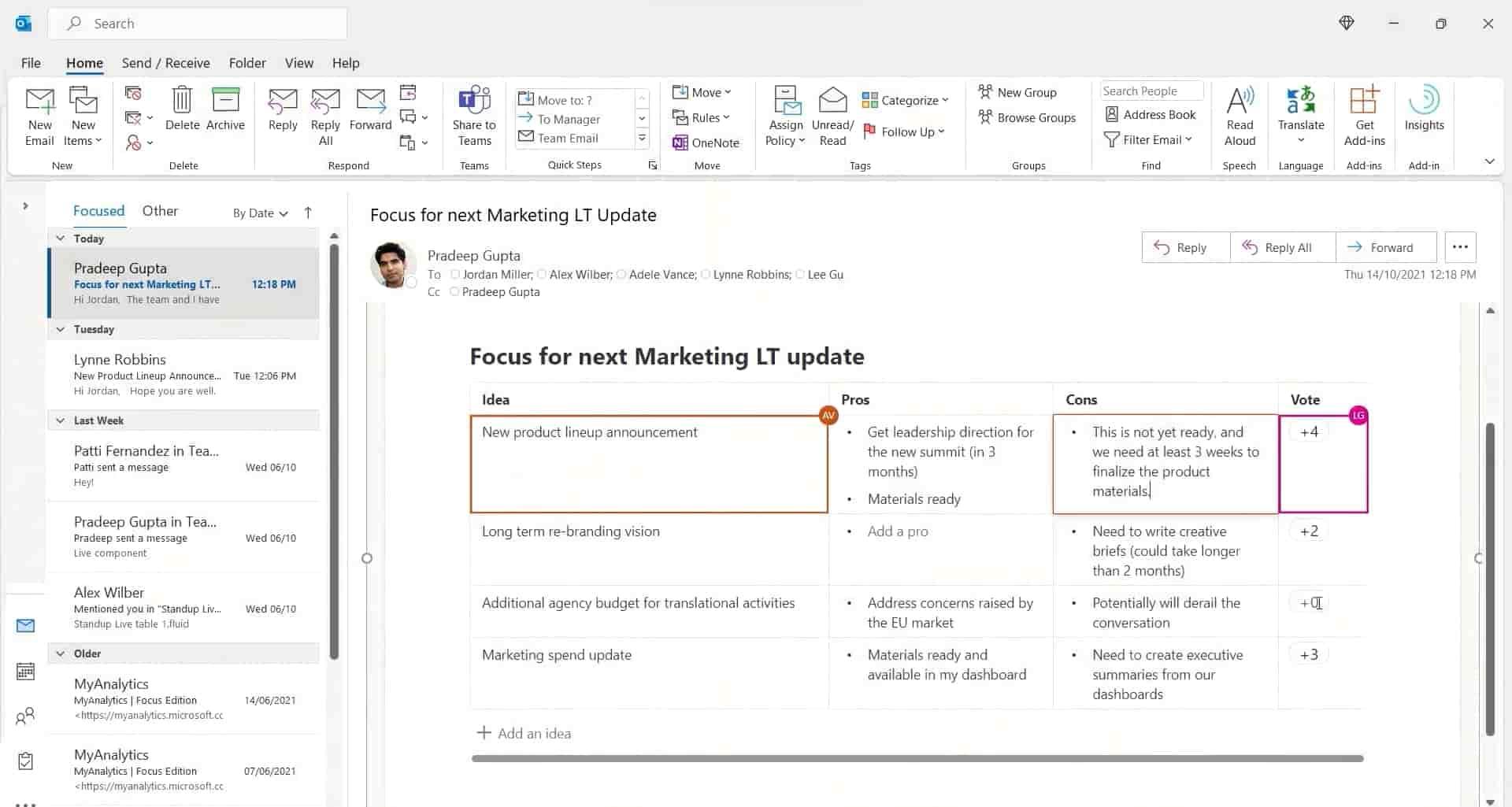Click the Reply icon in ribbon
The height and width of the screenshot is (807, 1512).
pos(283,109)
